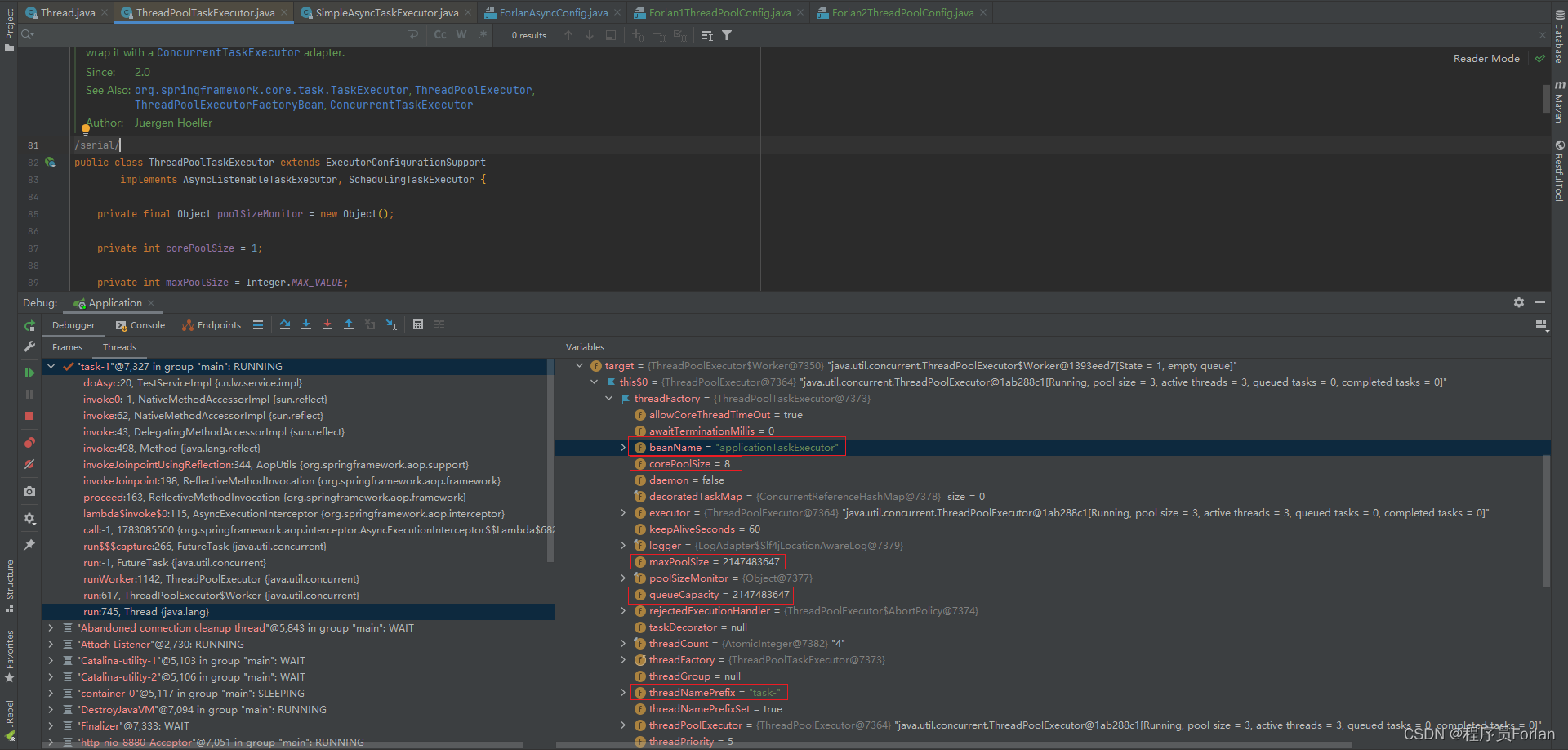Screen dimensions: 1568x750
Task: Click the intention light bulb icon in editor
Action: [86, 129]
